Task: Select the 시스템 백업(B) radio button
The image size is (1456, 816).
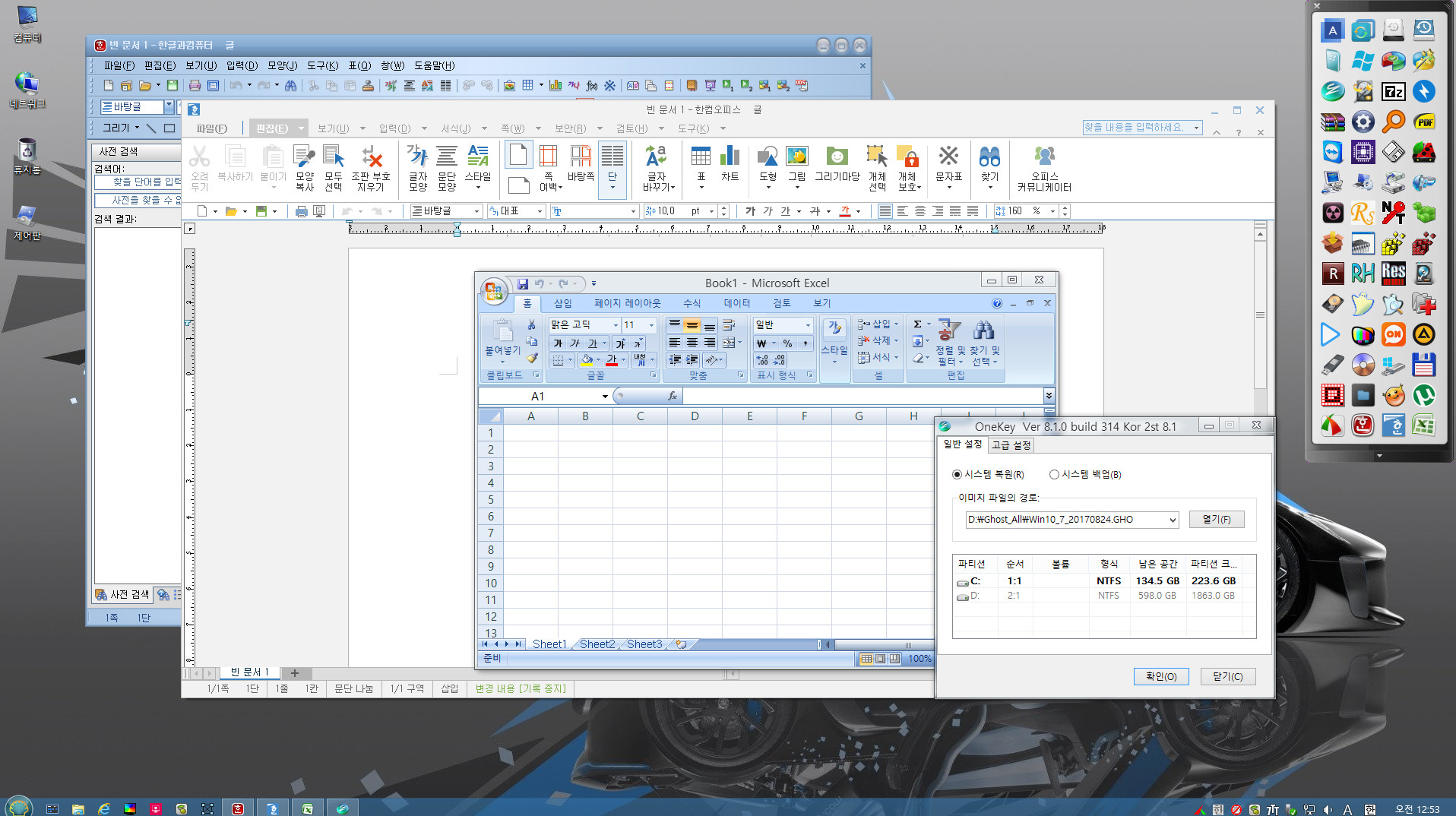Action: click(x=1054, y=475)
